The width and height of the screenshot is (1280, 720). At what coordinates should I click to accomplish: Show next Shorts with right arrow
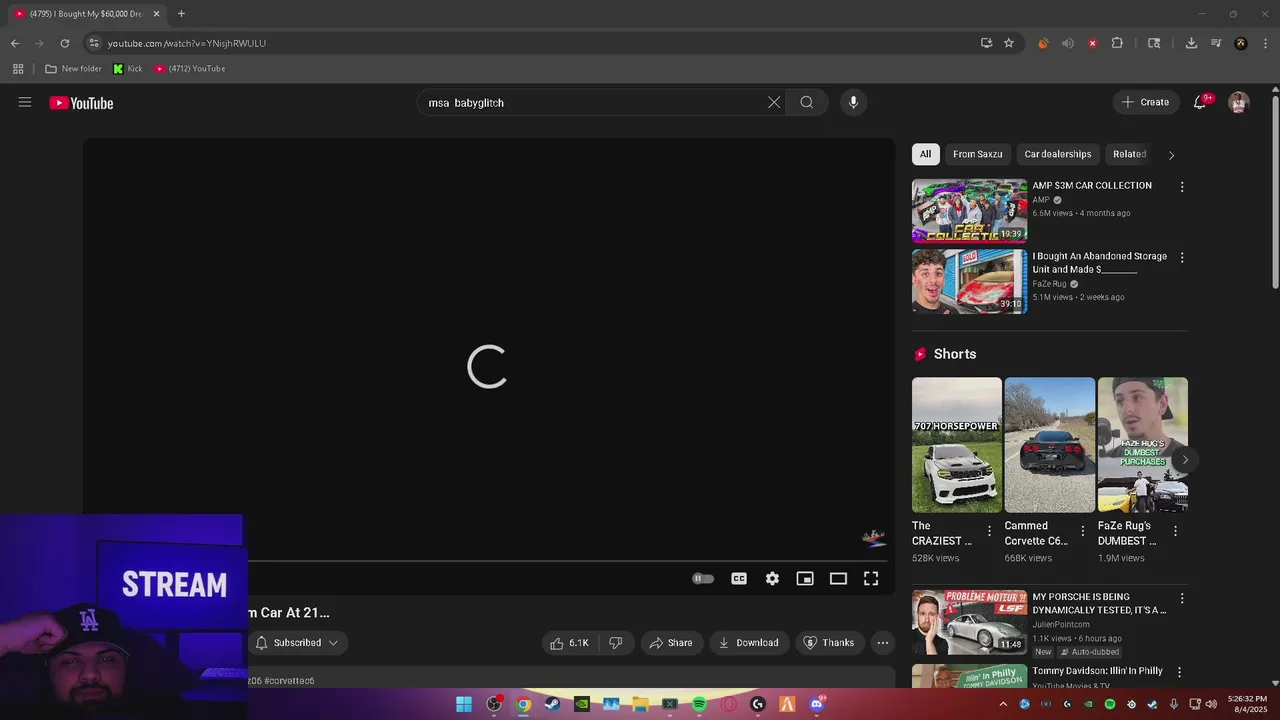[x=1185, y=460]
